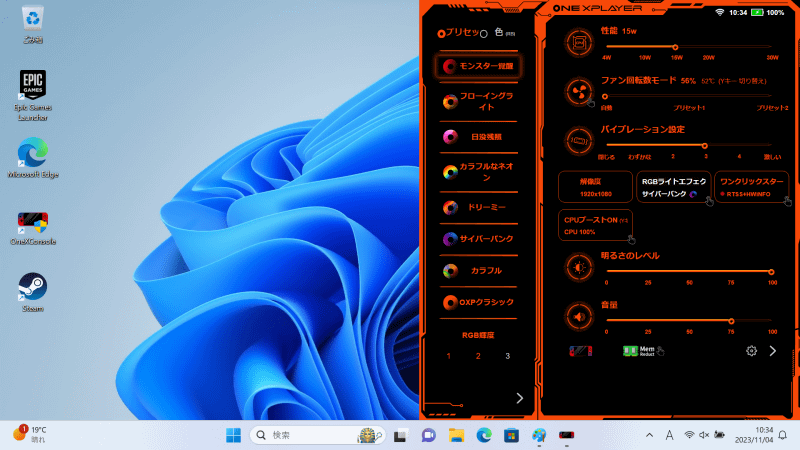
Task: Select the サイバーパンク RGB preset
Action: coord(478,239)
